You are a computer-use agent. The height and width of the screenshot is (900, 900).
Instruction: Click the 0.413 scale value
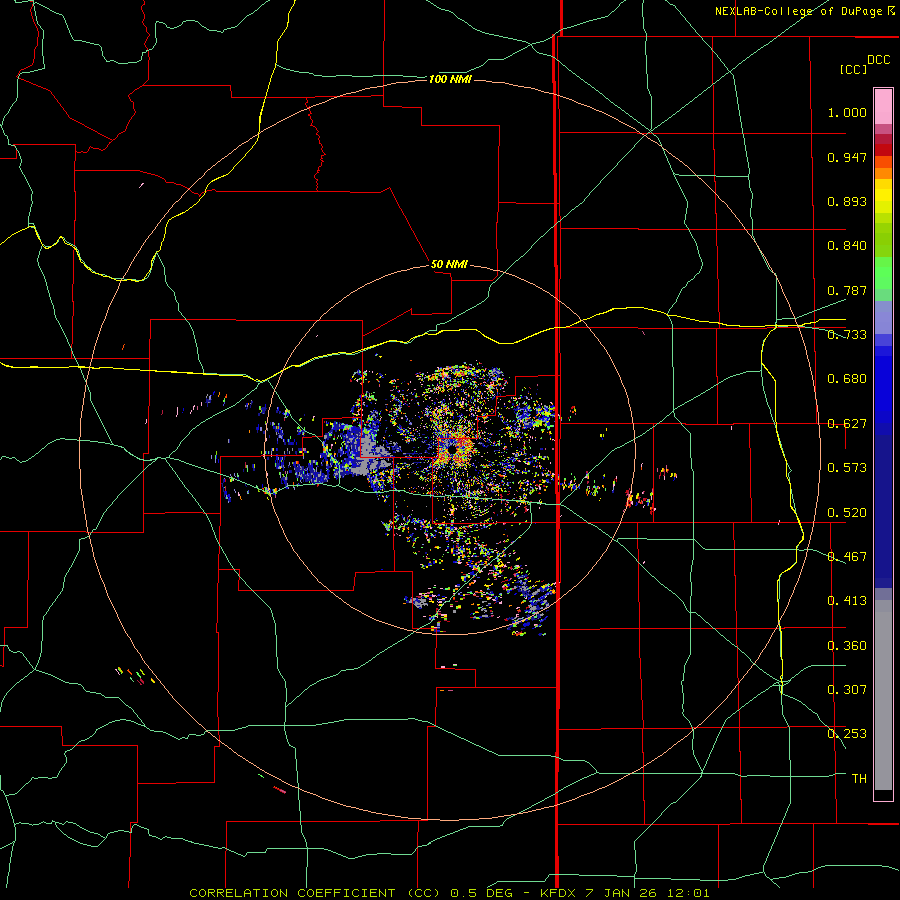pyautogui.click(x=847, y=601)
